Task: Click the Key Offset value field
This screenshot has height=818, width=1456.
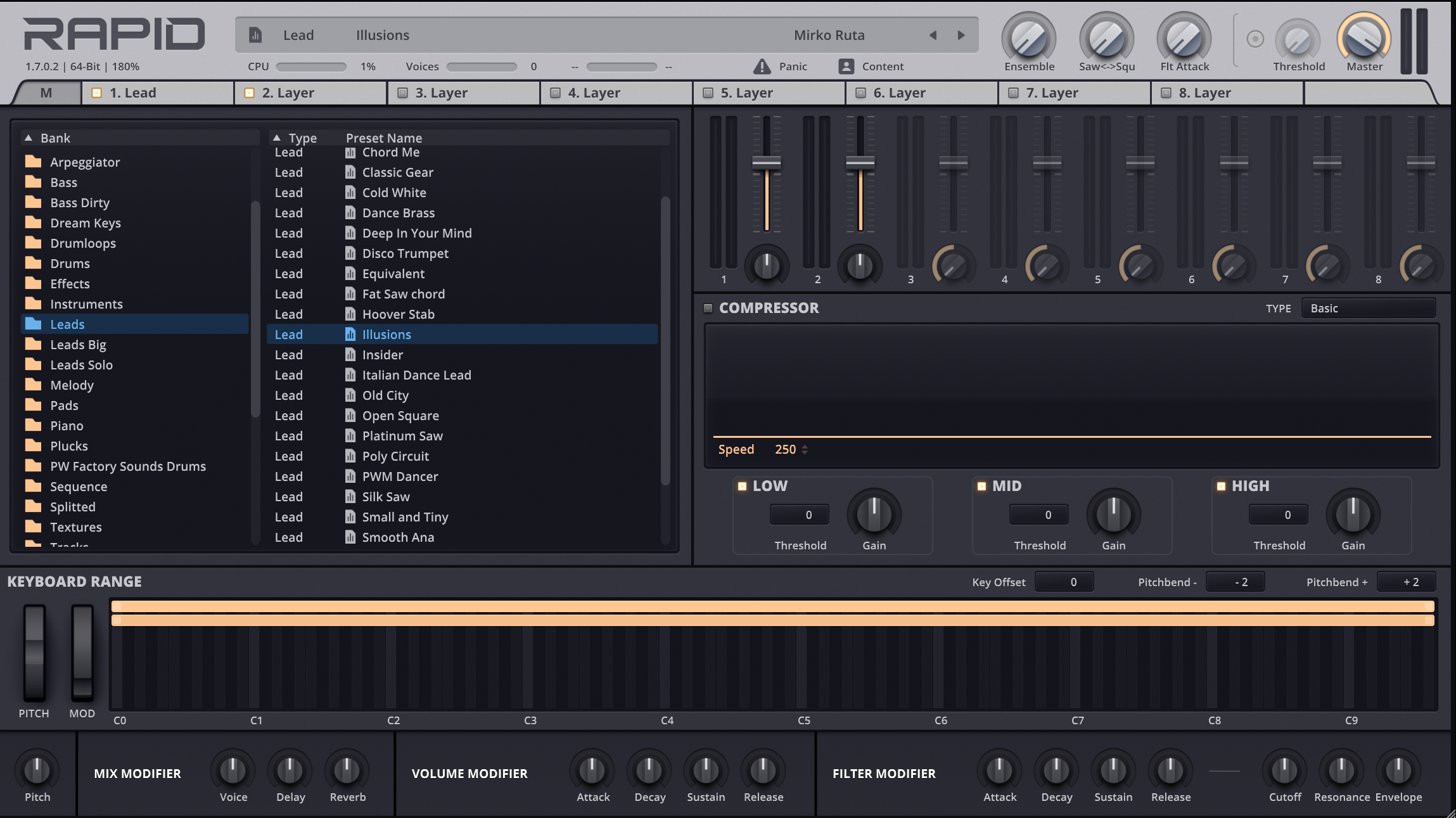Action: pos(1064,582)
